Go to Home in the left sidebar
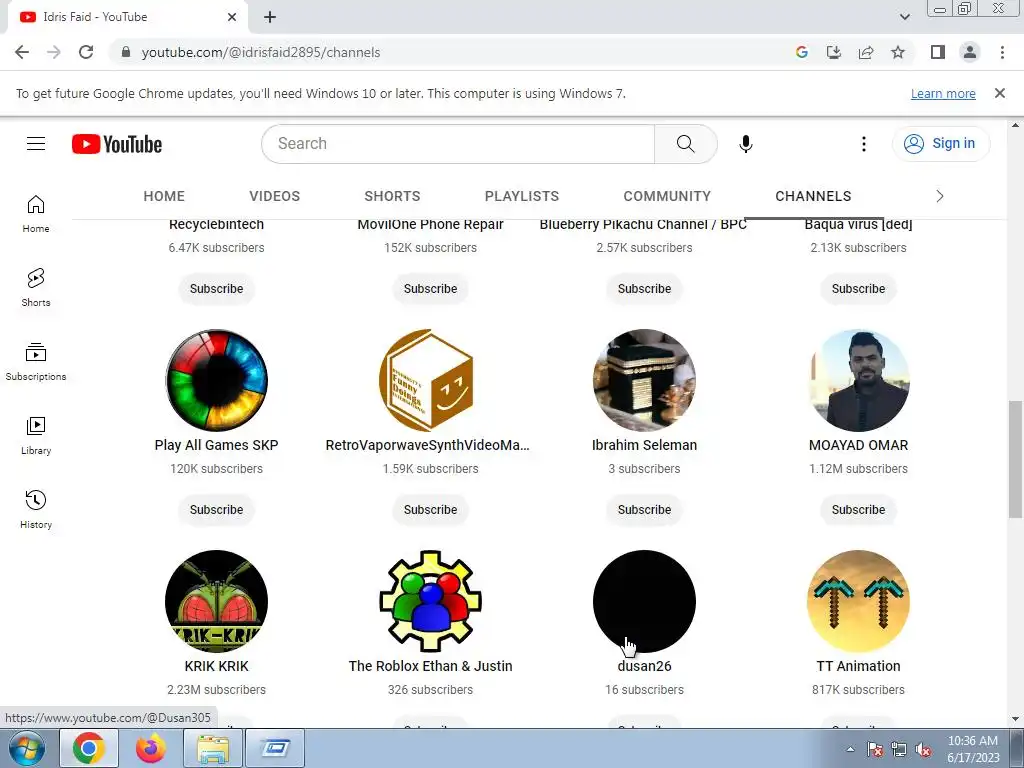1024x768 pixels. 36,214
